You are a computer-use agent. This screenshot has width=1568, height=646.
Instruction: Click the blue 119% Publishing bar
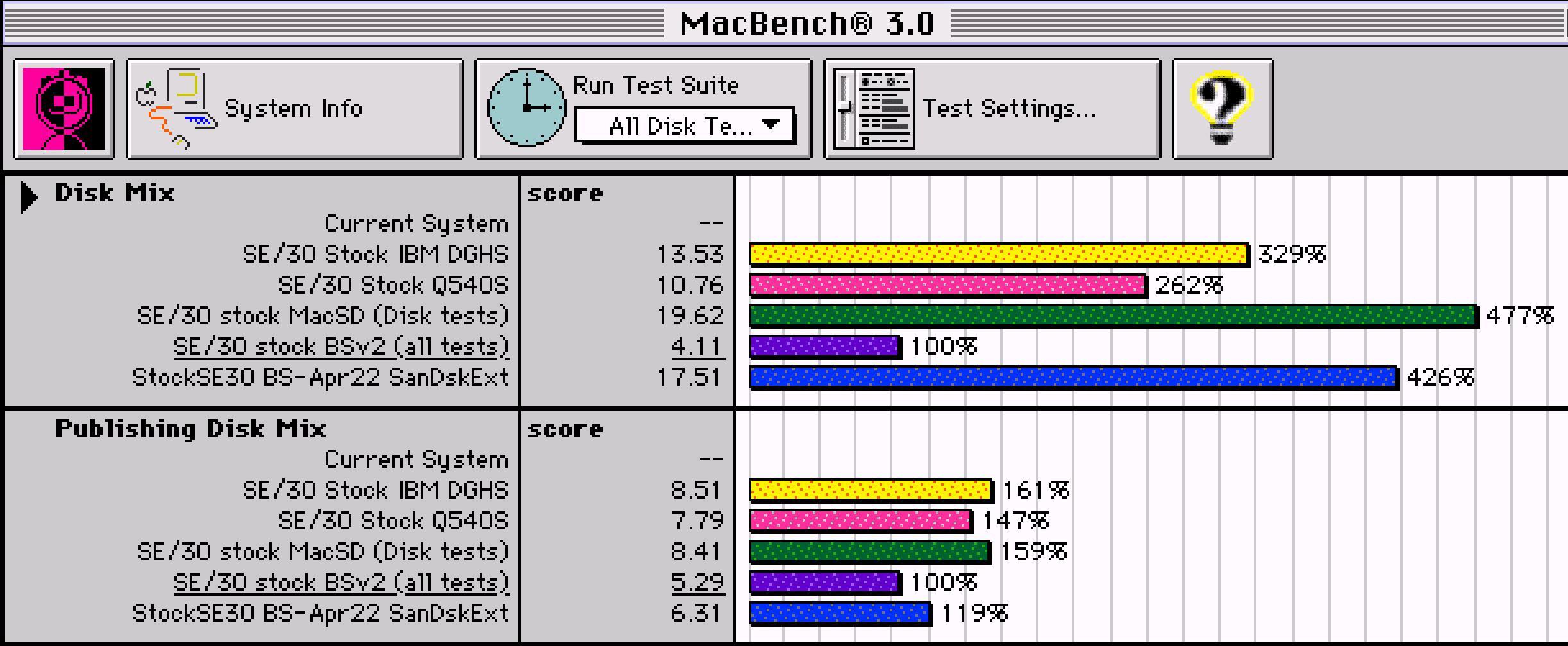click(x=840, y=613)
